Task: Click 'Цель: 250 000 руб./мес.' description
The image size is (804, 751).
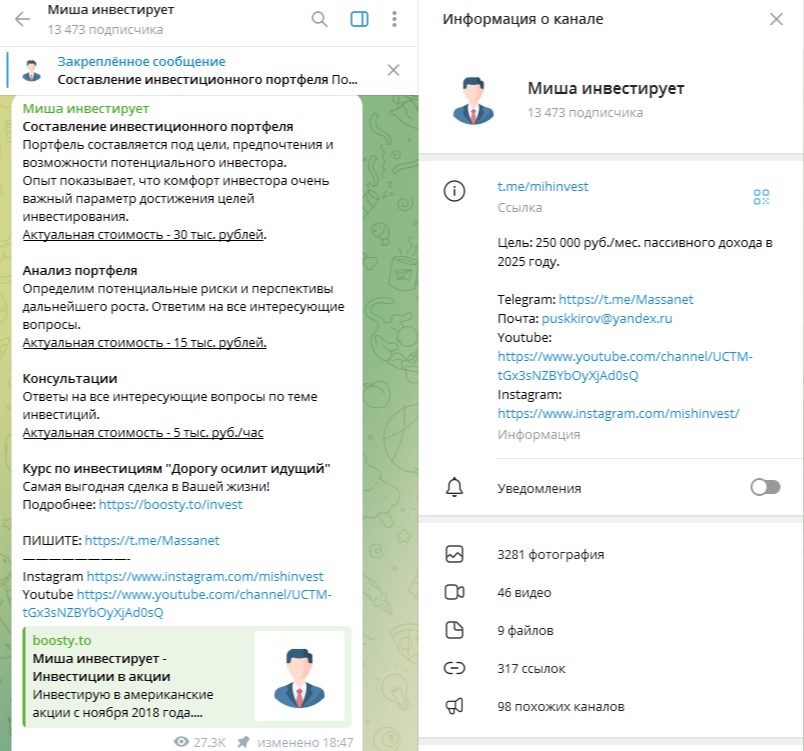Action: pyautogui.click(x=635, y=252)
